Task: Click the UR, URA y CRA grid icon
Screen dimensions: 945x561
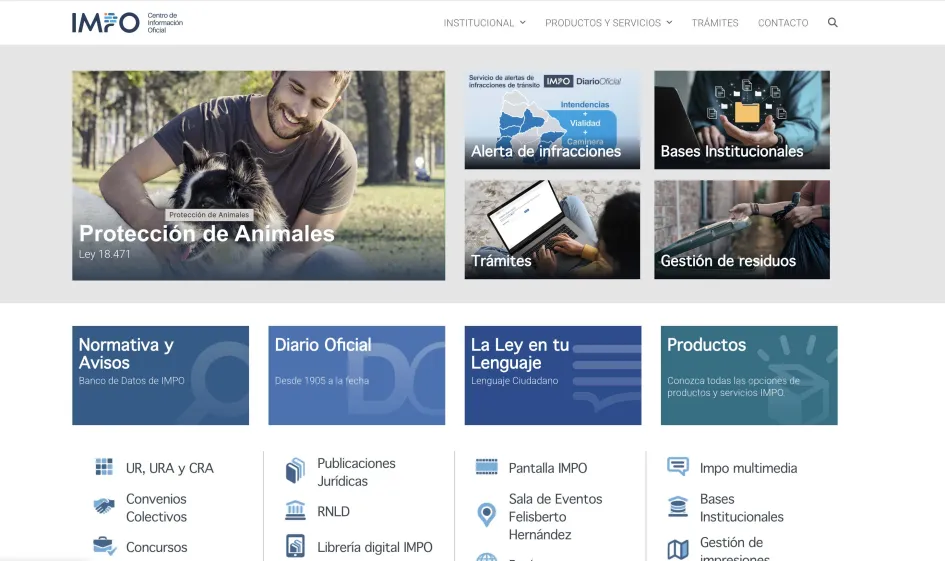Action: (104, 467)
